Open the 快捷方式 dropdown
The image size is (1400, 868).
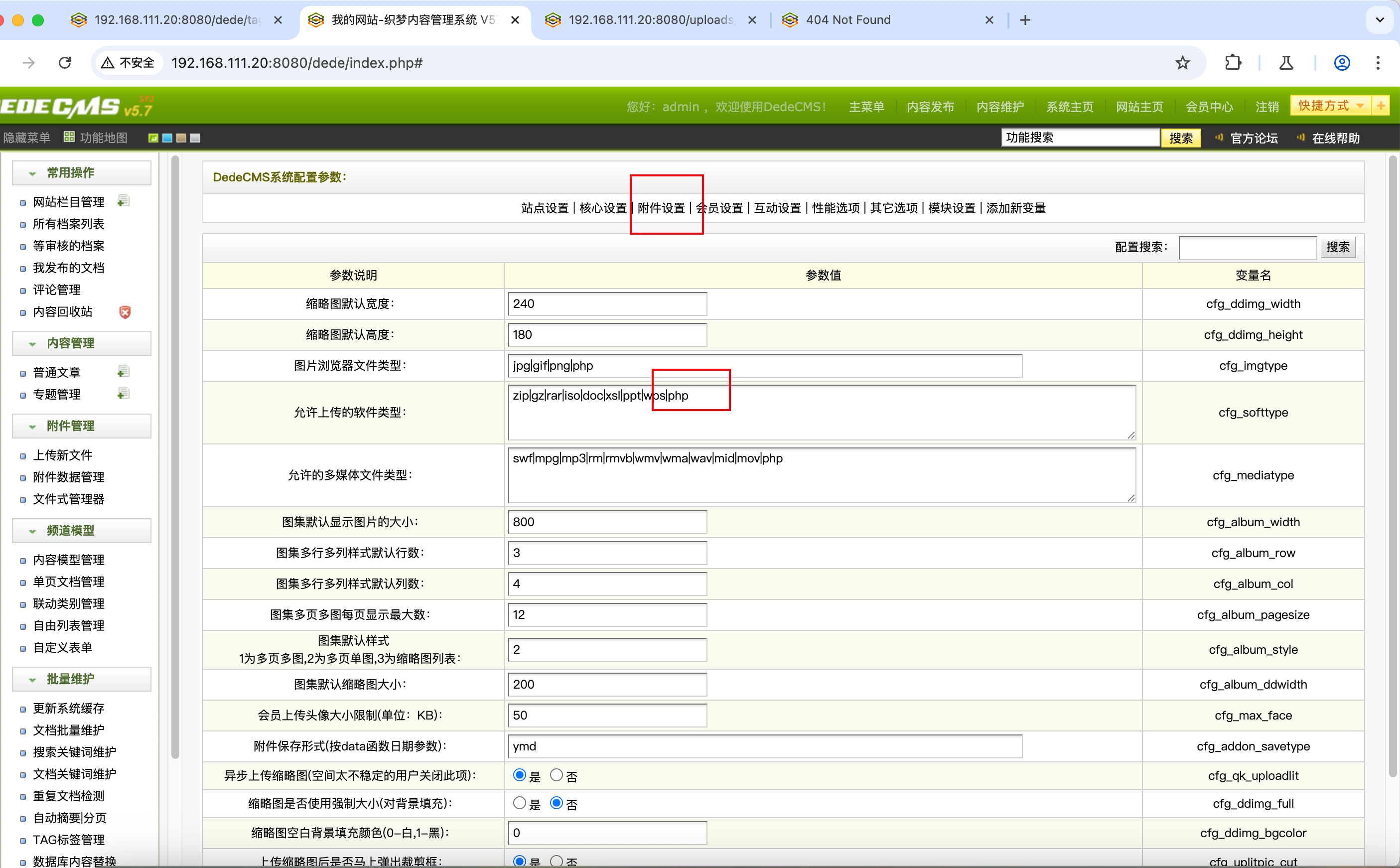click(x=1331, y=106)
